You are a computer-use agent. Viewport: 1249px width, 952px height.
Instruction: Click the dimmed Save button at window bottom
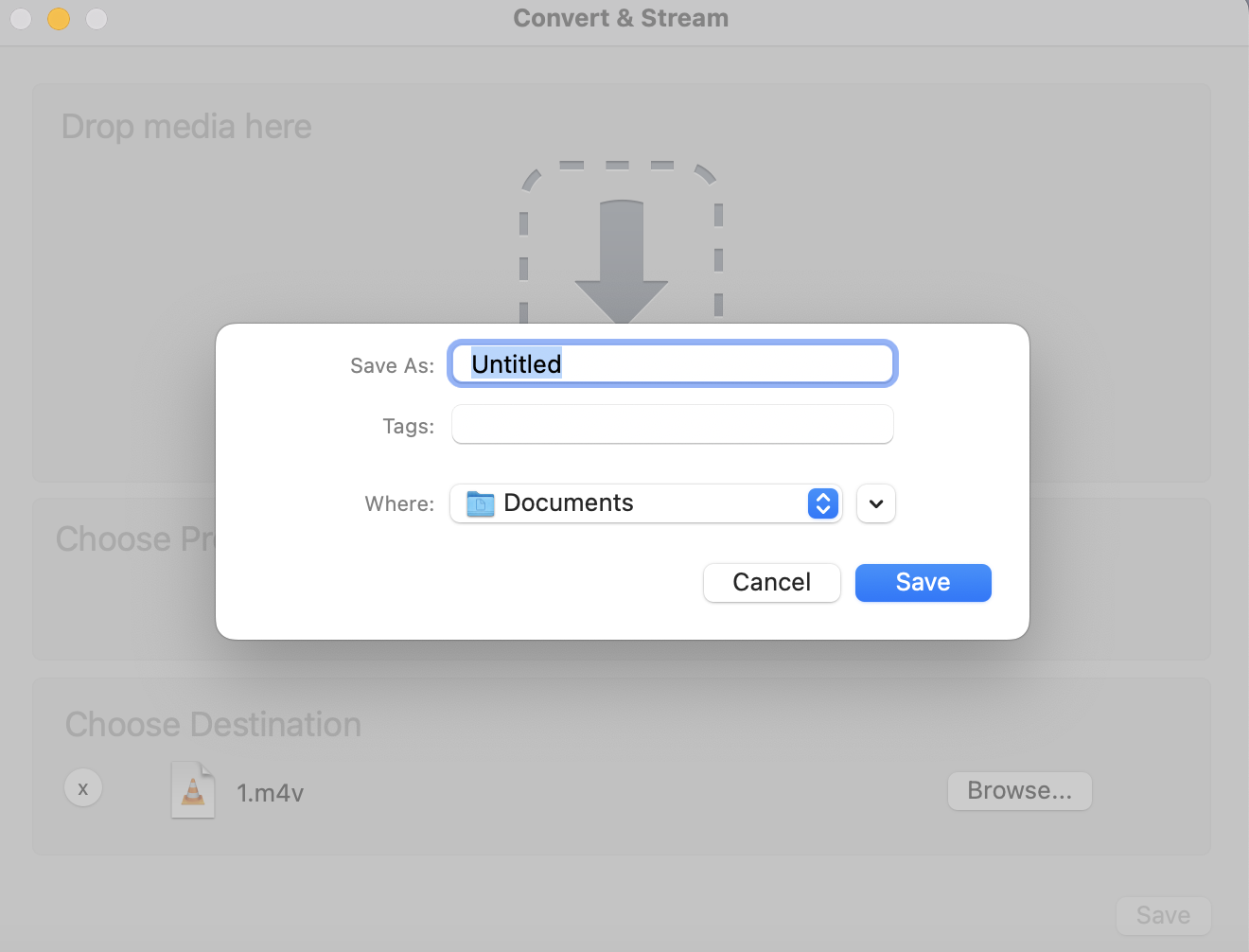point(1163,915)
